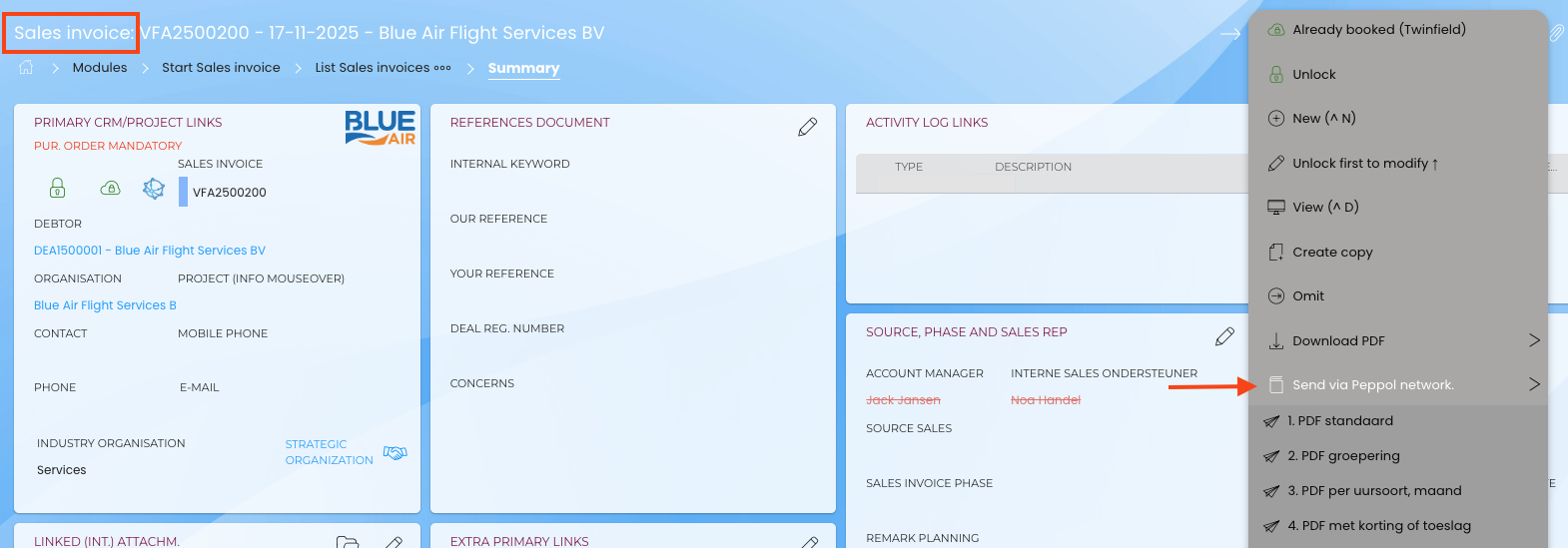The image size is (1568, 548).
Task: Click the right arrow icon in header
Action: coord(1230,33)
